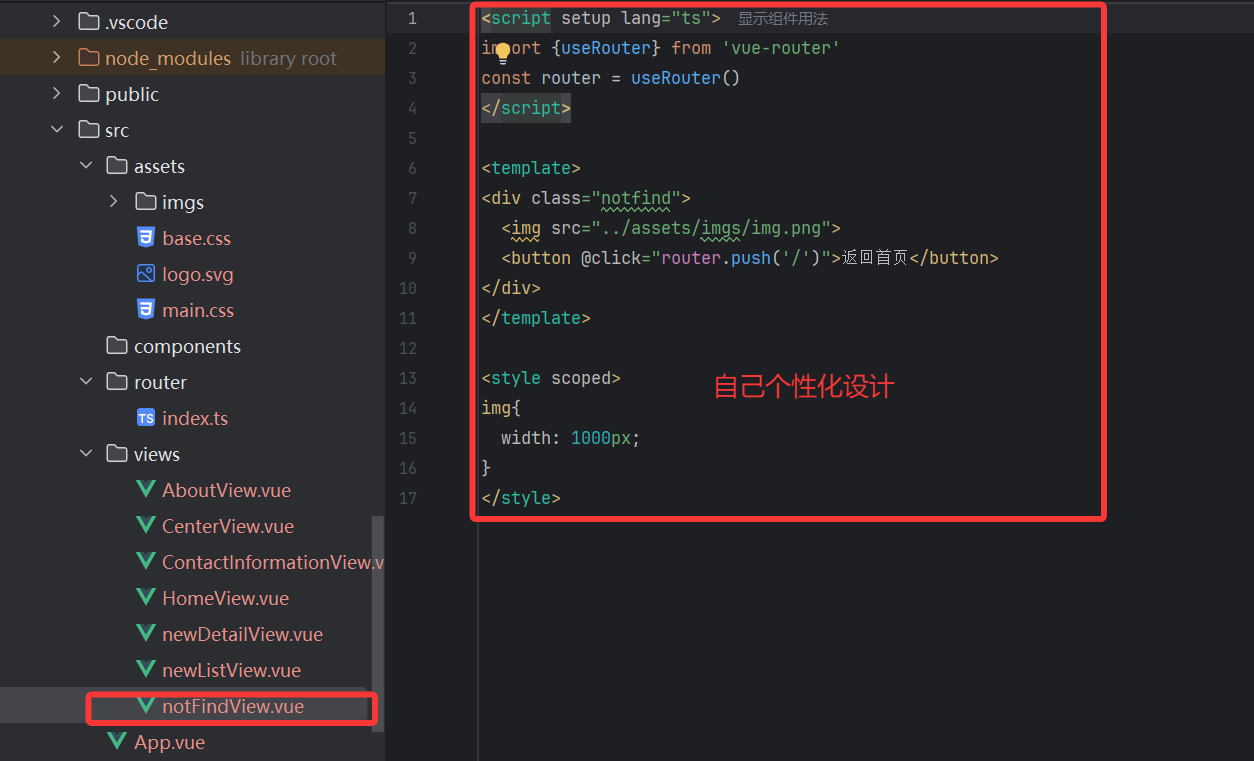Image resolution: width=1254 pixels, height=761 pixels.
Task: Open index.ts under router
Action: click(195, 418)
